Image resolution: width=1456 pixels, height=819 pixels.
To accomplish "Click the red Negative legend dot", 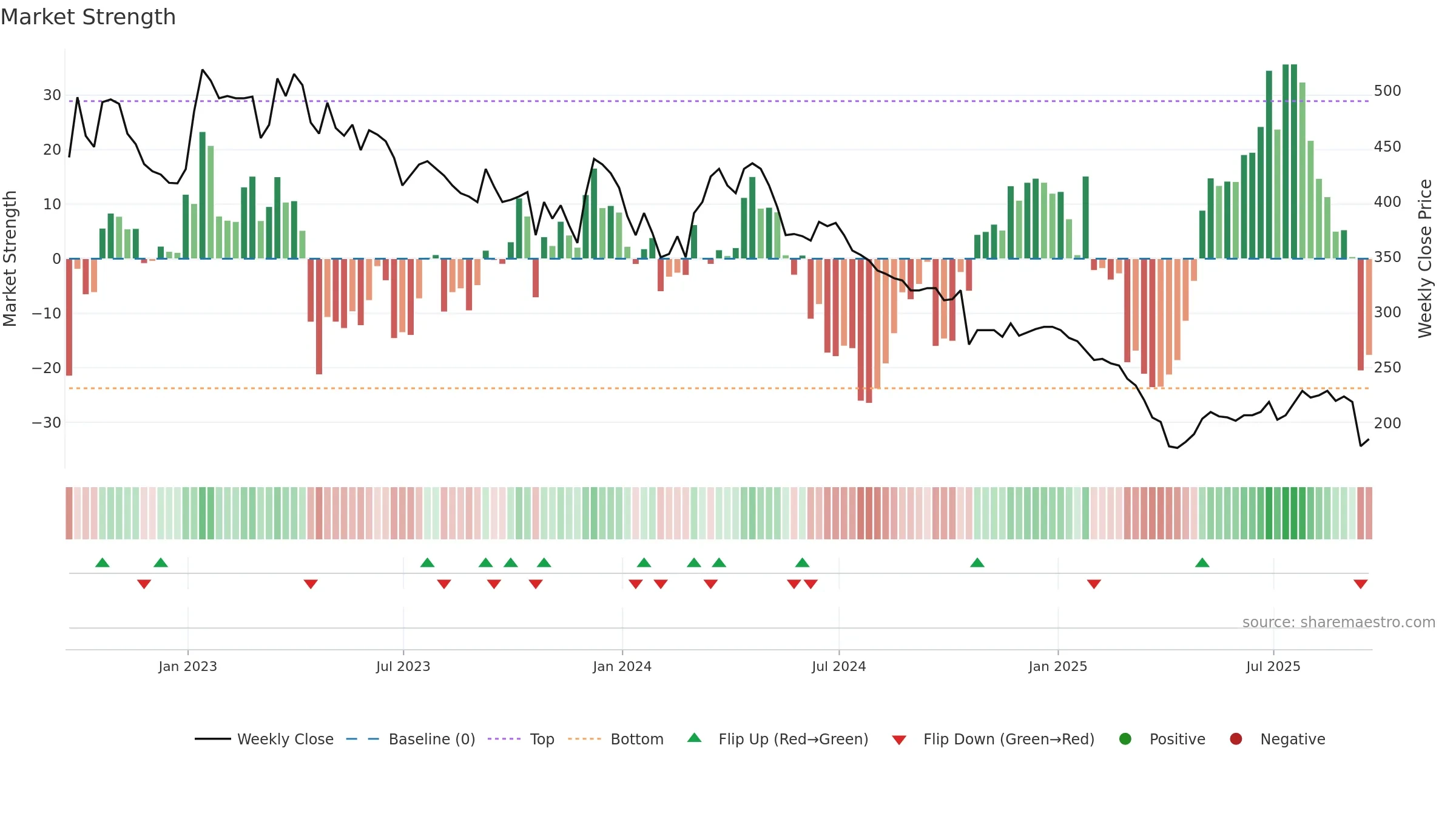I will pos(1236,739).
